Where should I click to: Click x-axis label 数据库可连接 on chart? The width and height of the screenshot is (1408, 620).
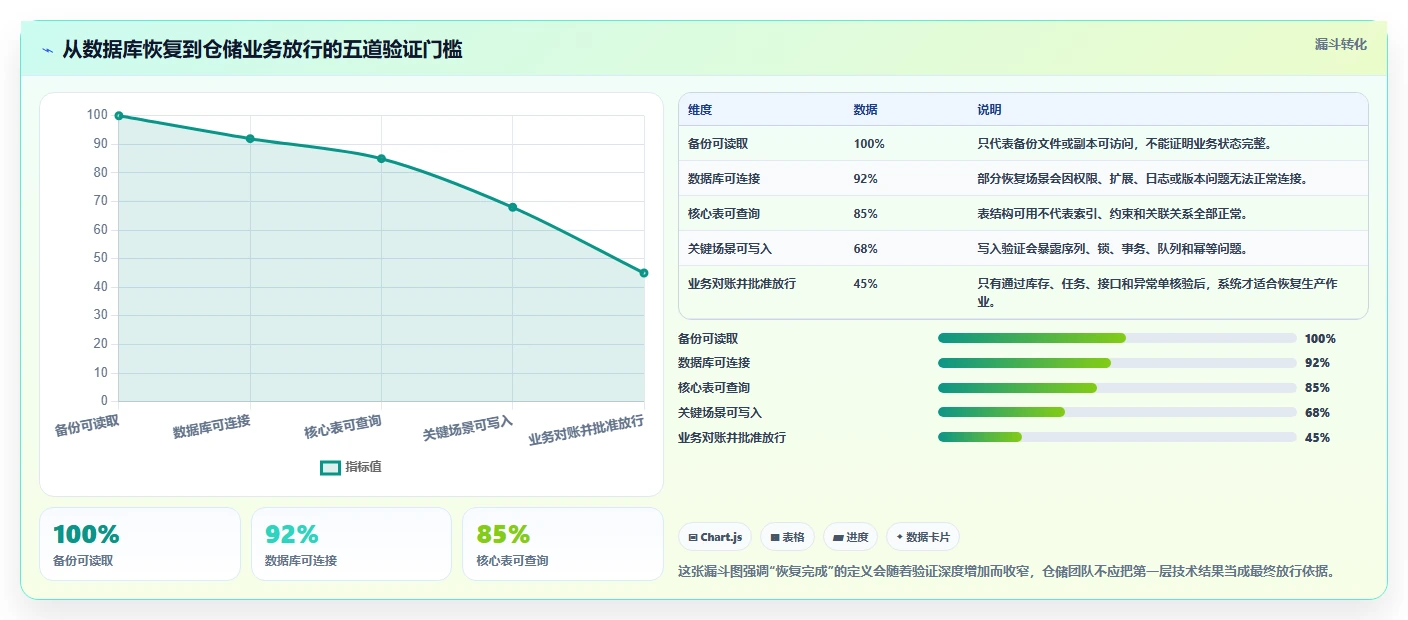(211, 427)
